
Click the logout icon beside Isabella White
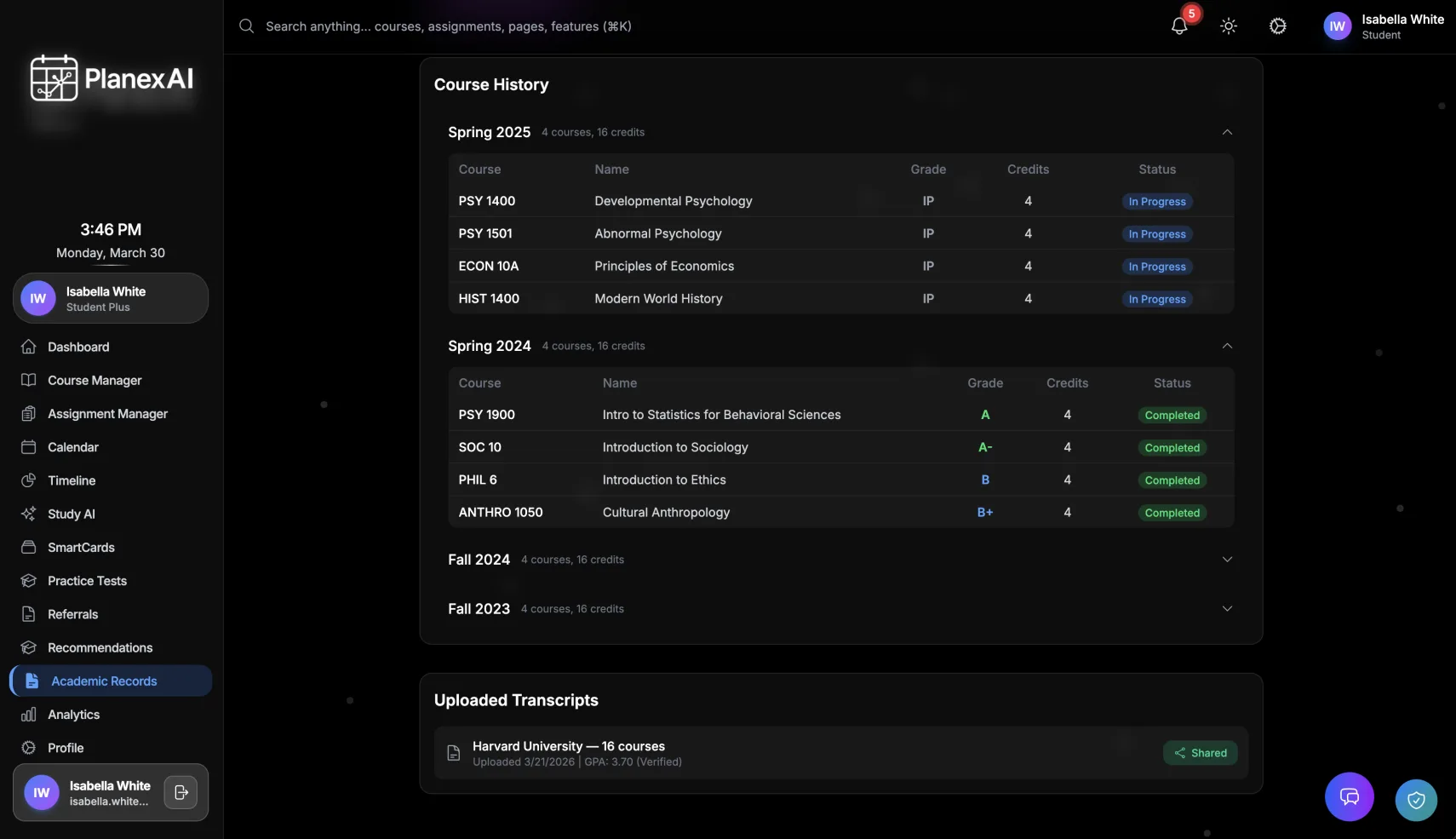(181, 793)
